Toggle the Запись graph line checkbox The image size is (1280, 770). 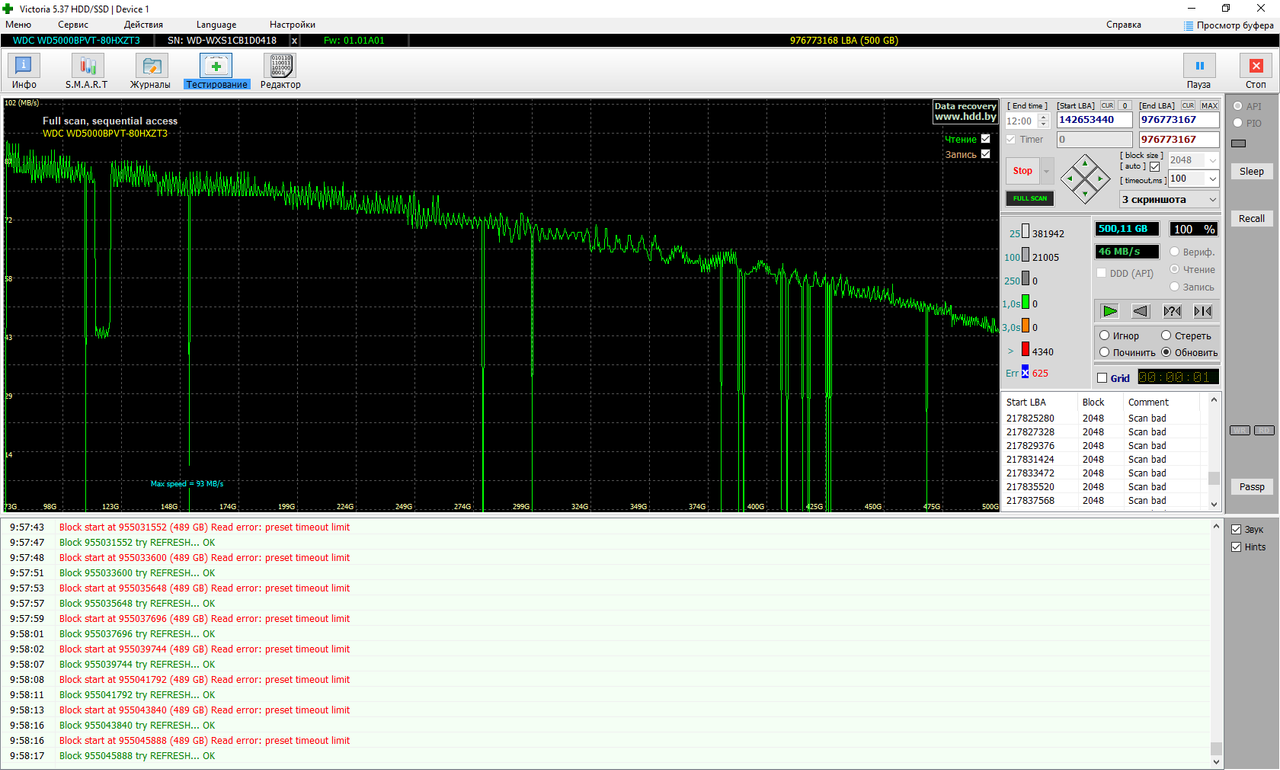[985, 154]
